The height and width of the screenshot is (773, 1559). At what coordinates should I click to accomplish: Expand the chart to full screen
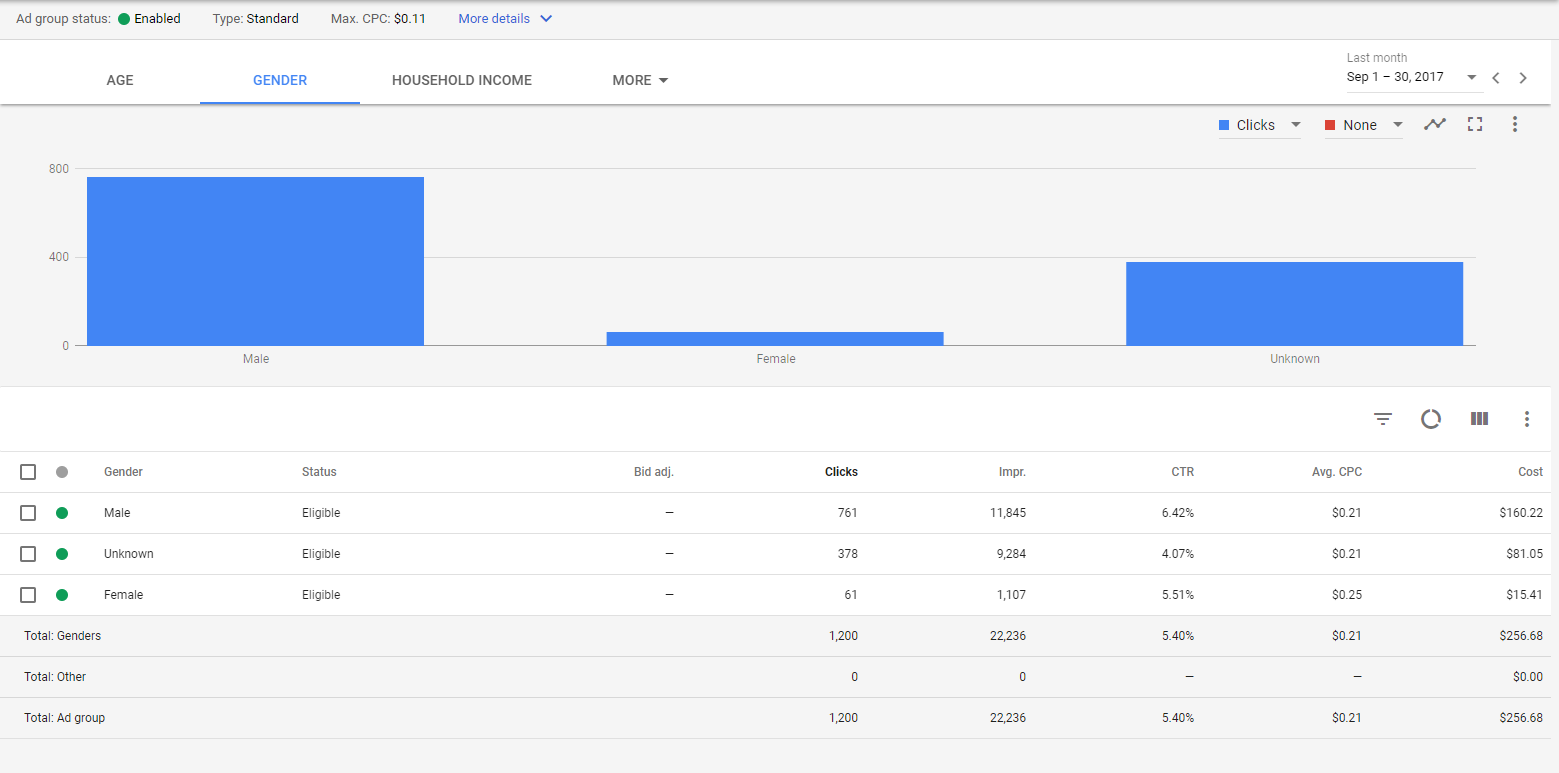[1474, 125]
